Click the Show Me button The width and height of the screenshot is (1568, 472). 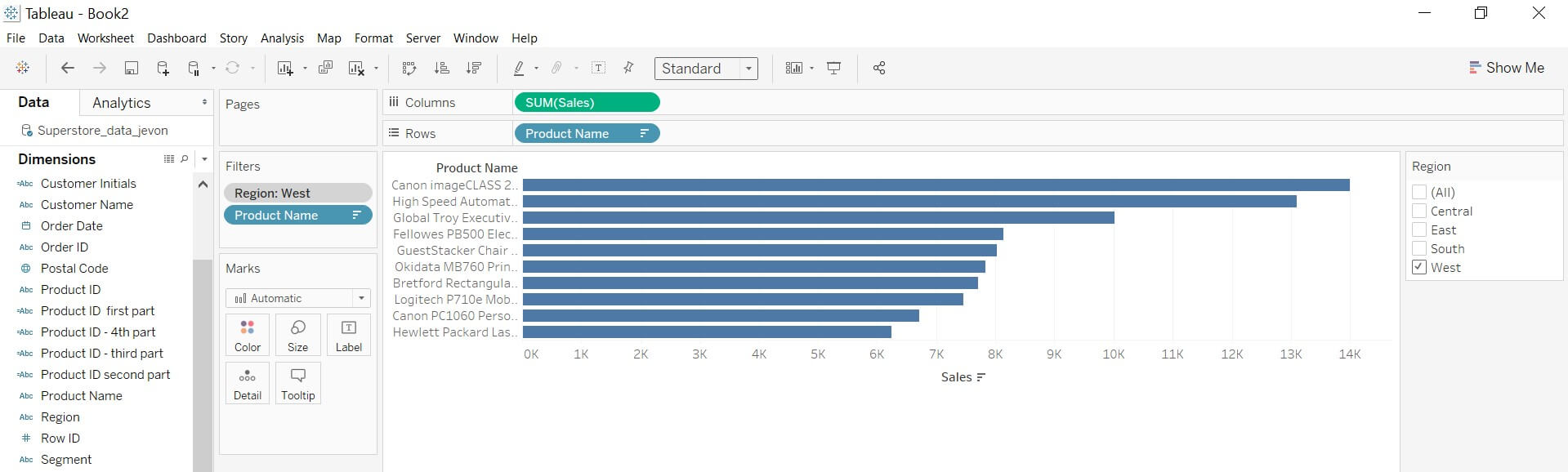click(1506, 68)
